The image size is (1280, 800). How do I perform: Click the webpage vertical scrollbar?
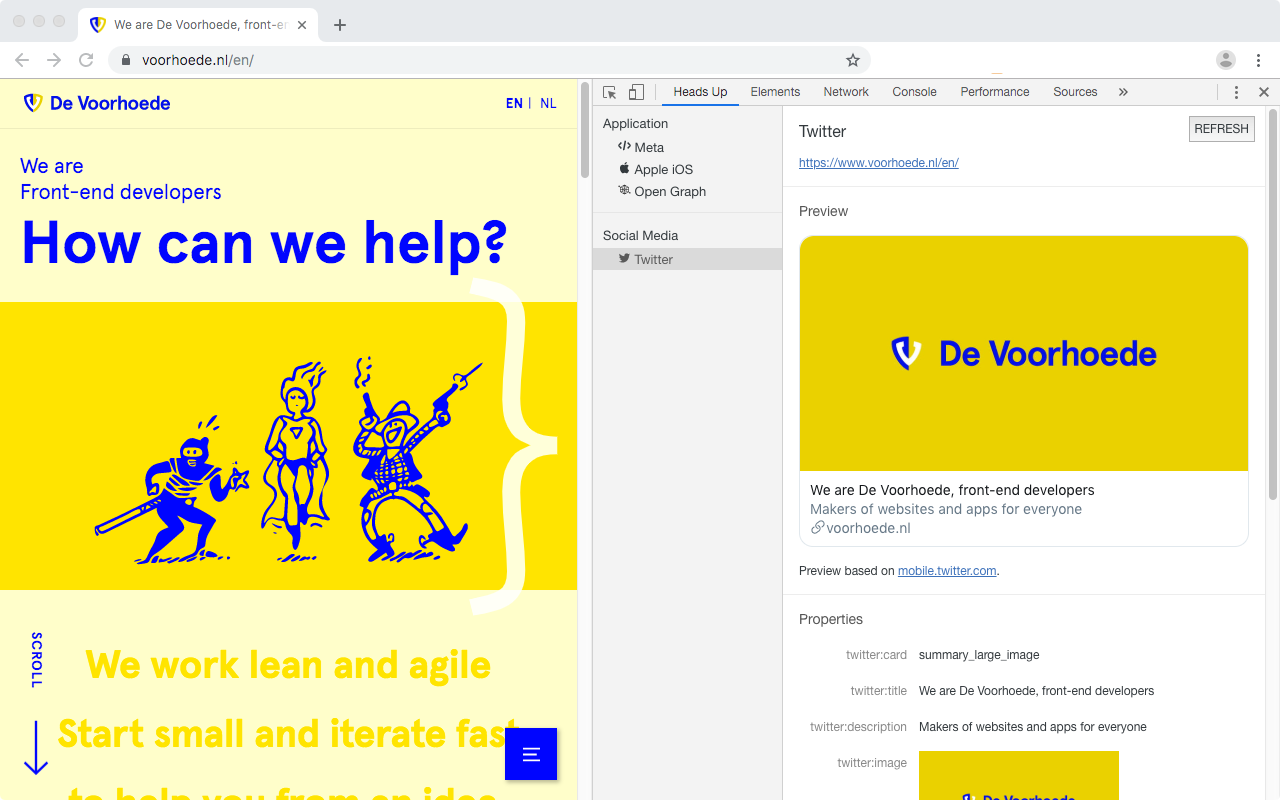(x=585, y=130)
